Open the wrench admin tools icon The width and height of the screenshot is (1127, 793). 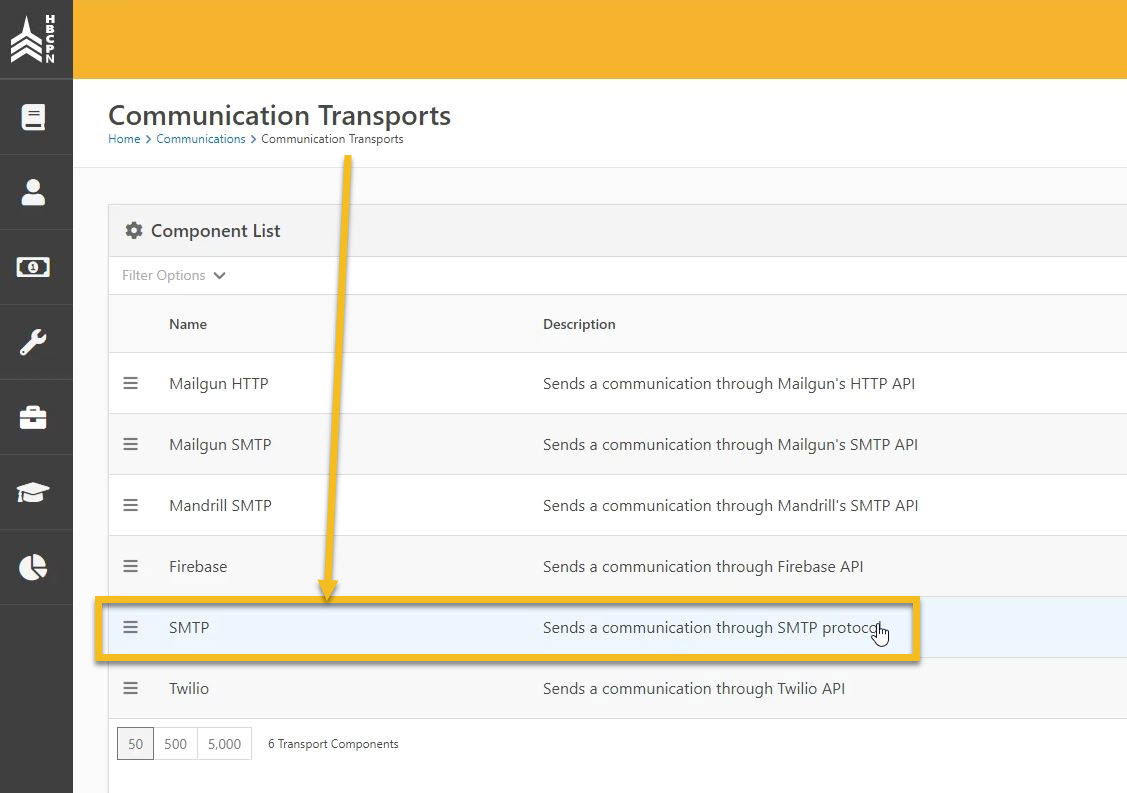(33, 342)
